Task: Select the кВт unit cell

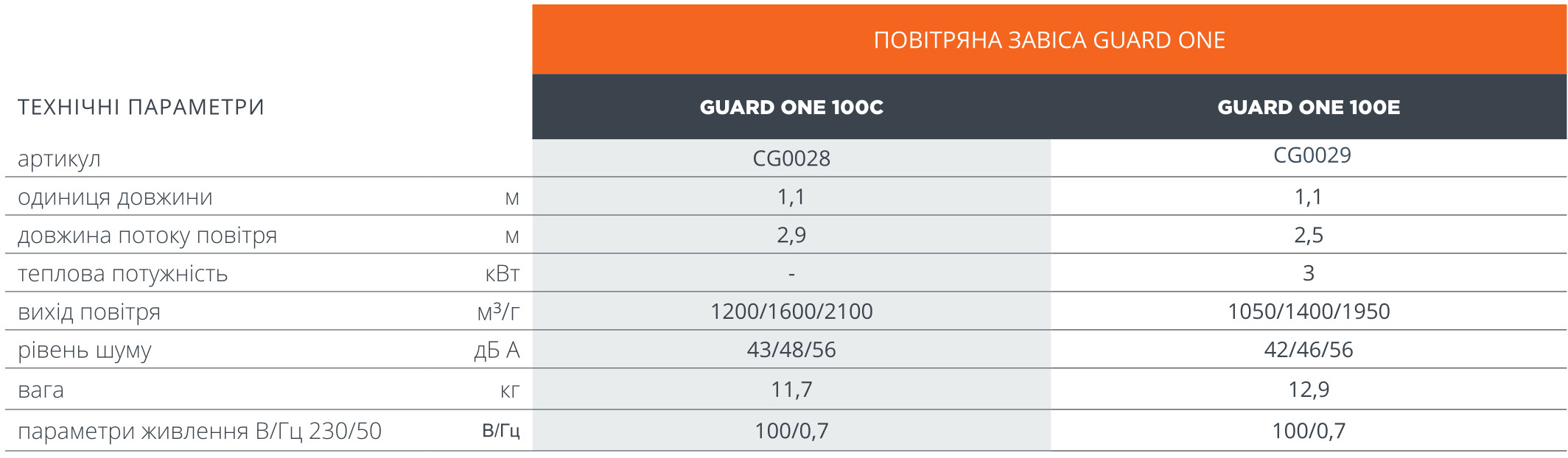Action: click(503, 274)
